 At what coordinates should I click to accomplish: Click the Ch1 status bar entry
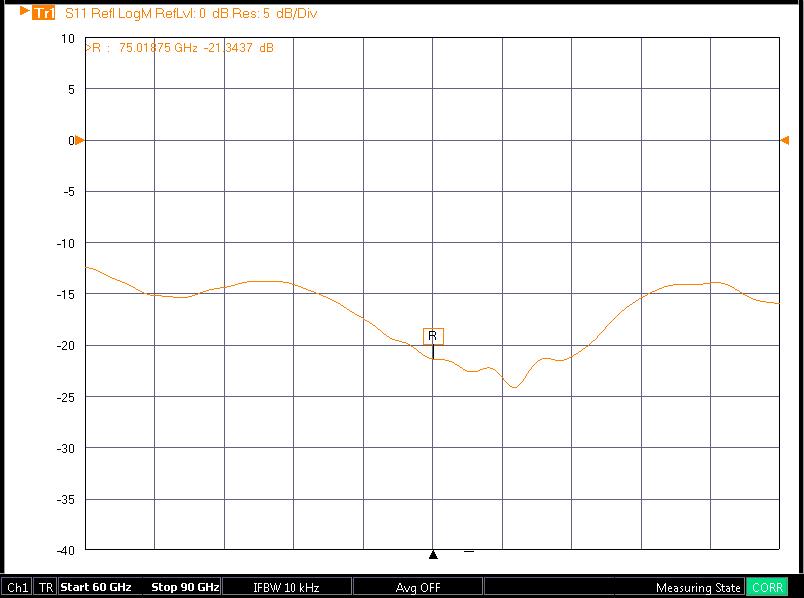click(17, 587)
